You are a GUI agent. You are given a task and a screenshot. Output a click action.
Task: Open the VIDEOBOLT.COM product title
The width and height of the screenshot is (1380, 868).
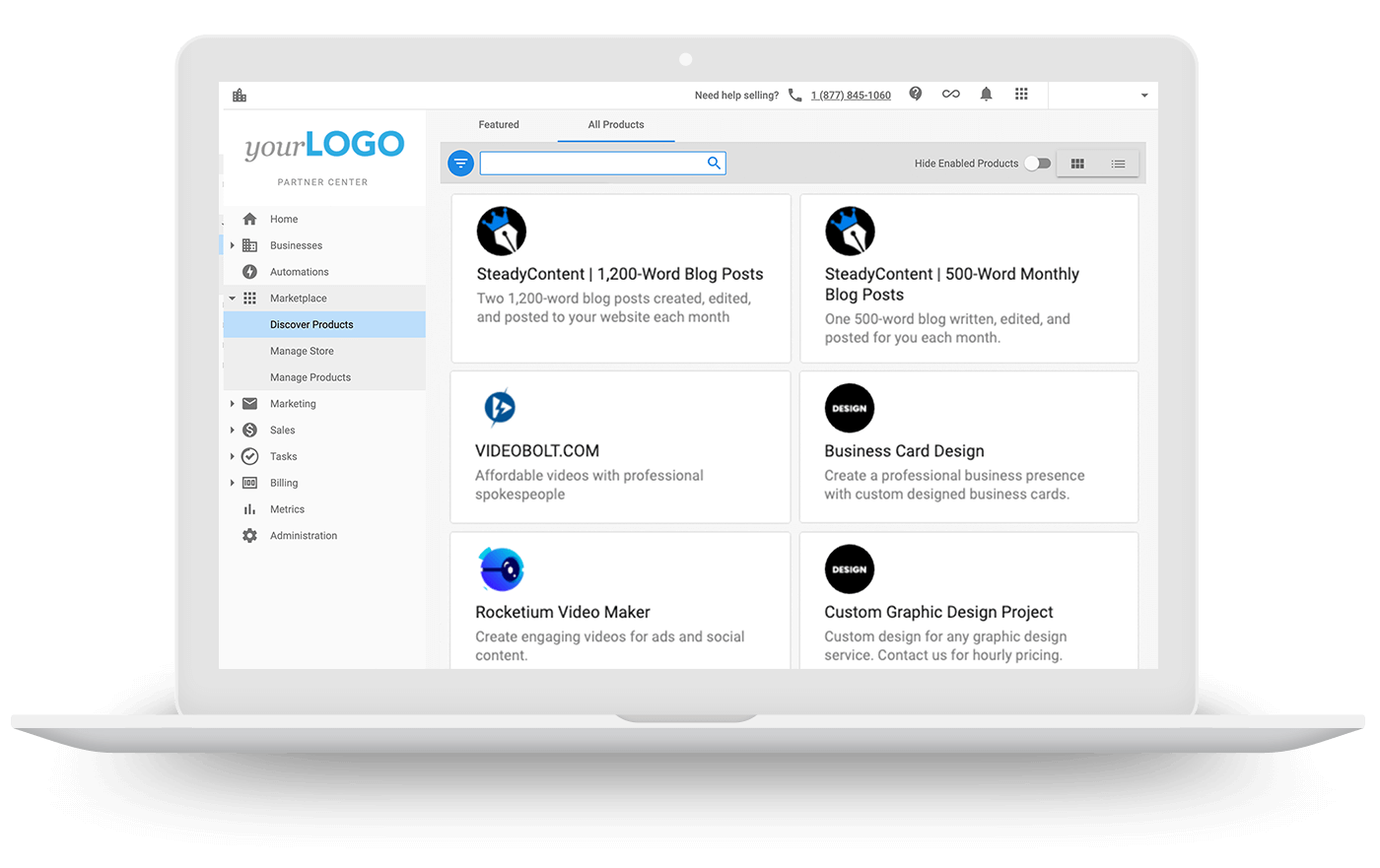pos(537,450)
